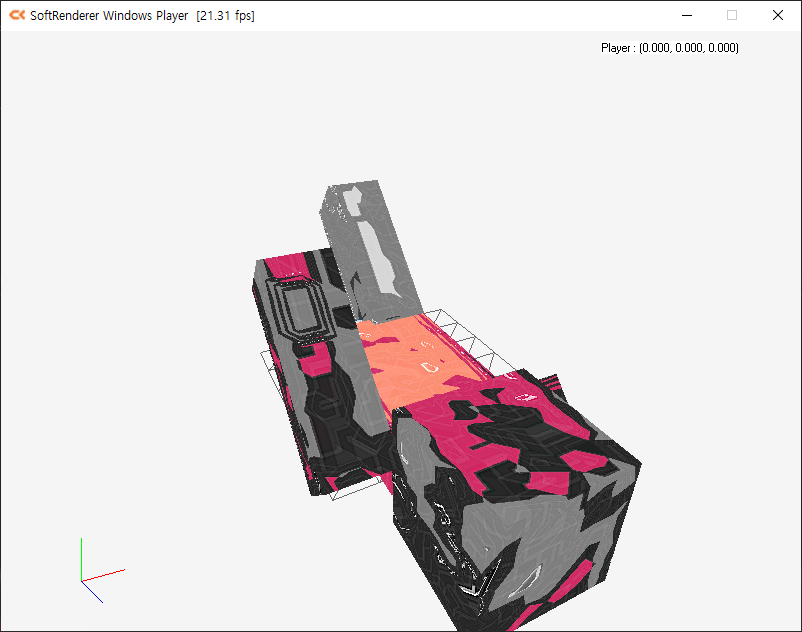Click the SoftRenderer app icon in title bar
The width and height of the screenshot is (802, 632).
pos(16,15)
